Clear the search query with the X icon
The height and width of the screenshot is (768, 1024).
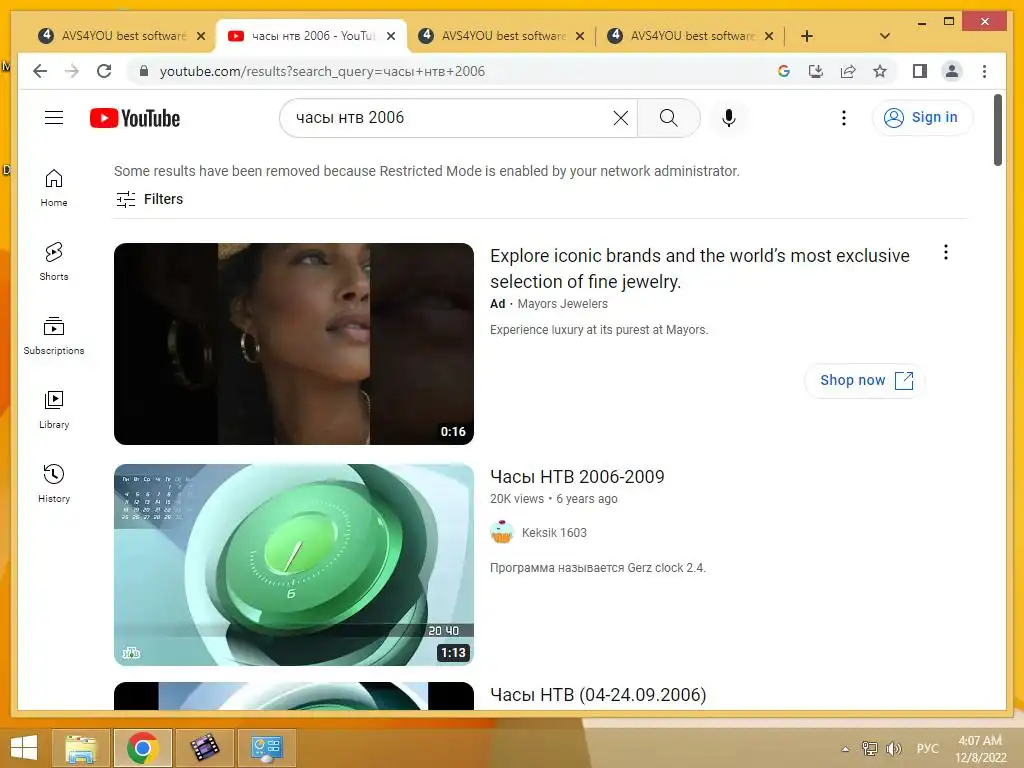(x=620, y=118)
